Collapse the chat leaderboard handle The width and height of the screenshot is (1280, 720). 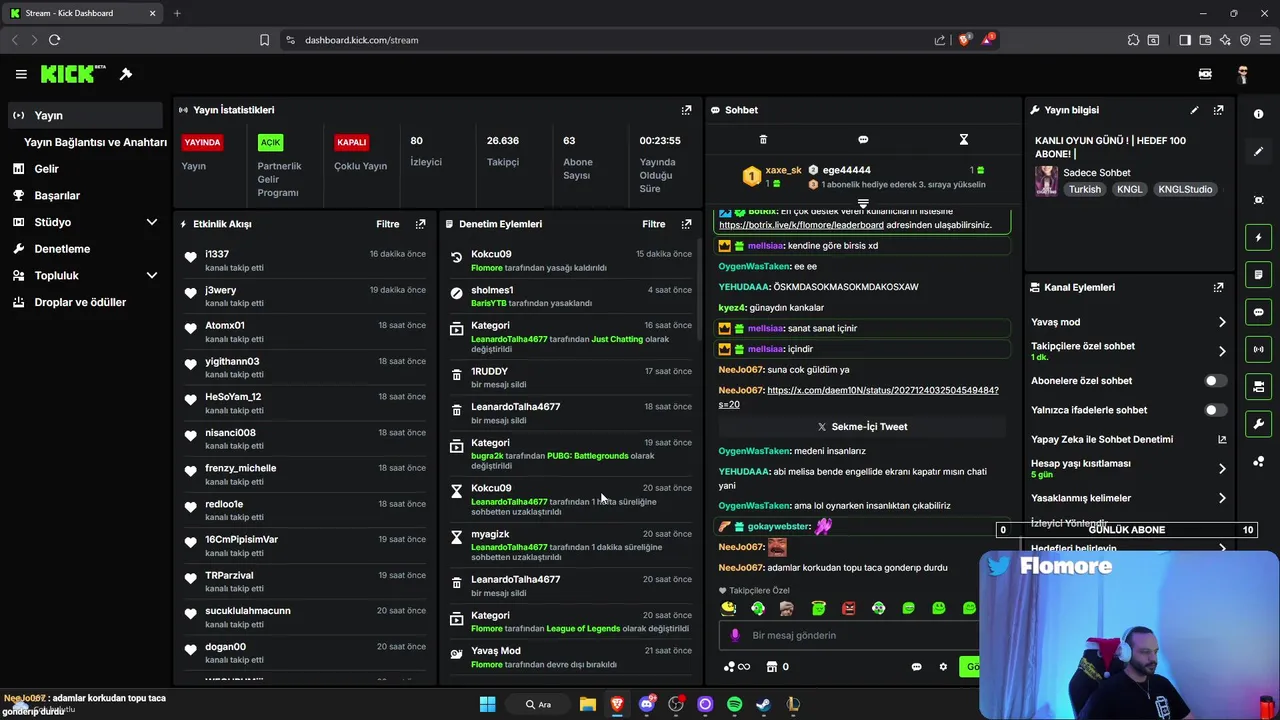tap(863, 203)
